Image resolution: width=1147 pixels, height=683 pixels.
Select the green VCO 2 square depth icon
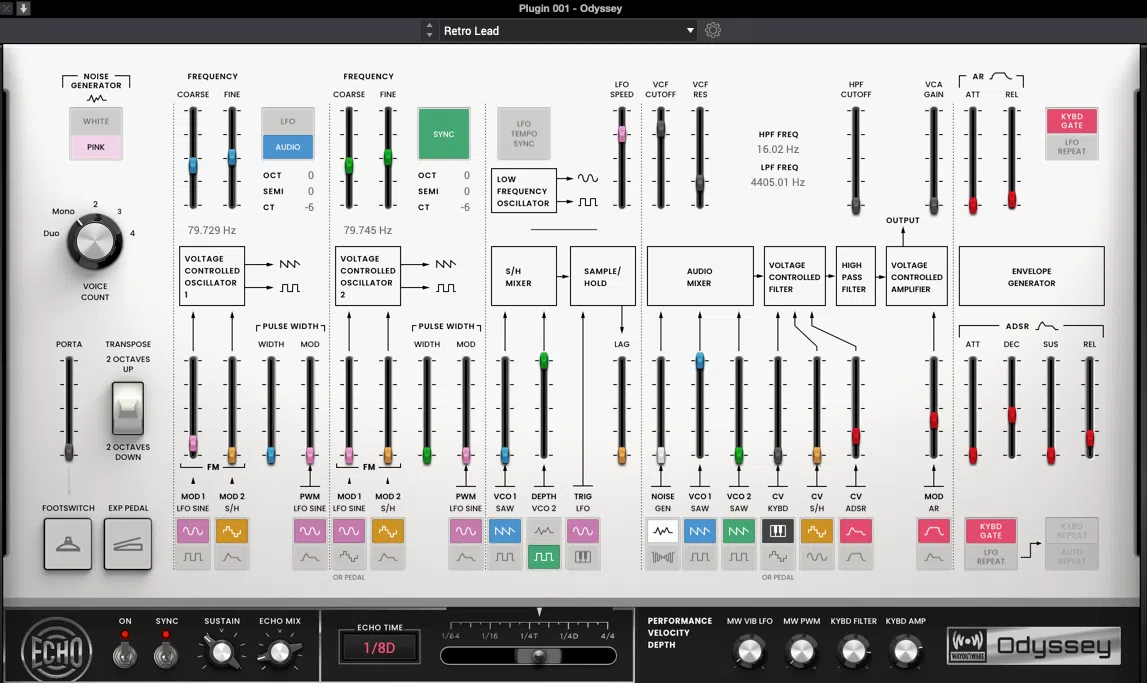(x=543, y=557)
